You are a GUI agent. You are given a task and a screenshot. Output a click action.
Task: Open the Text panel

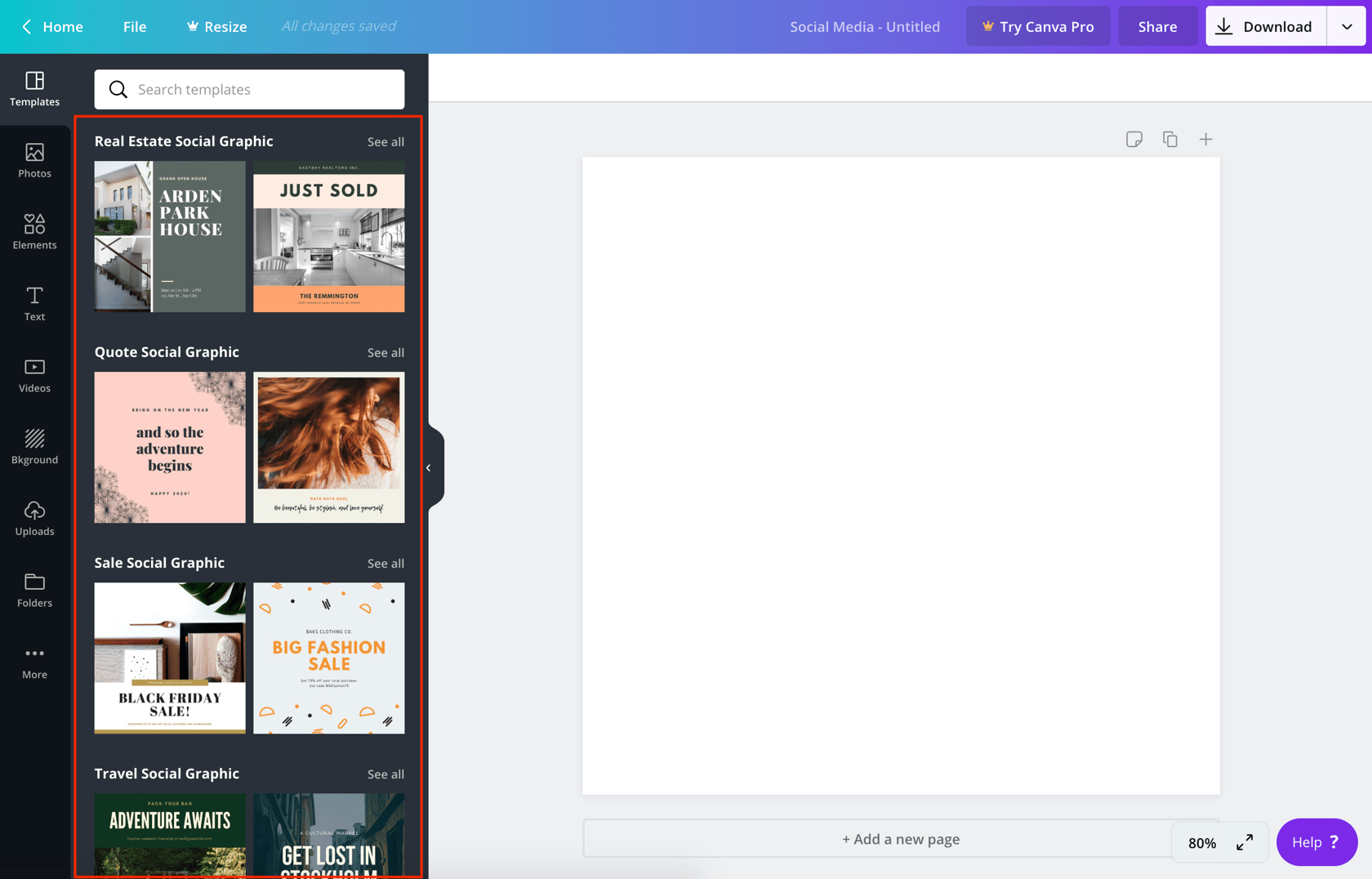click(34, 303)
